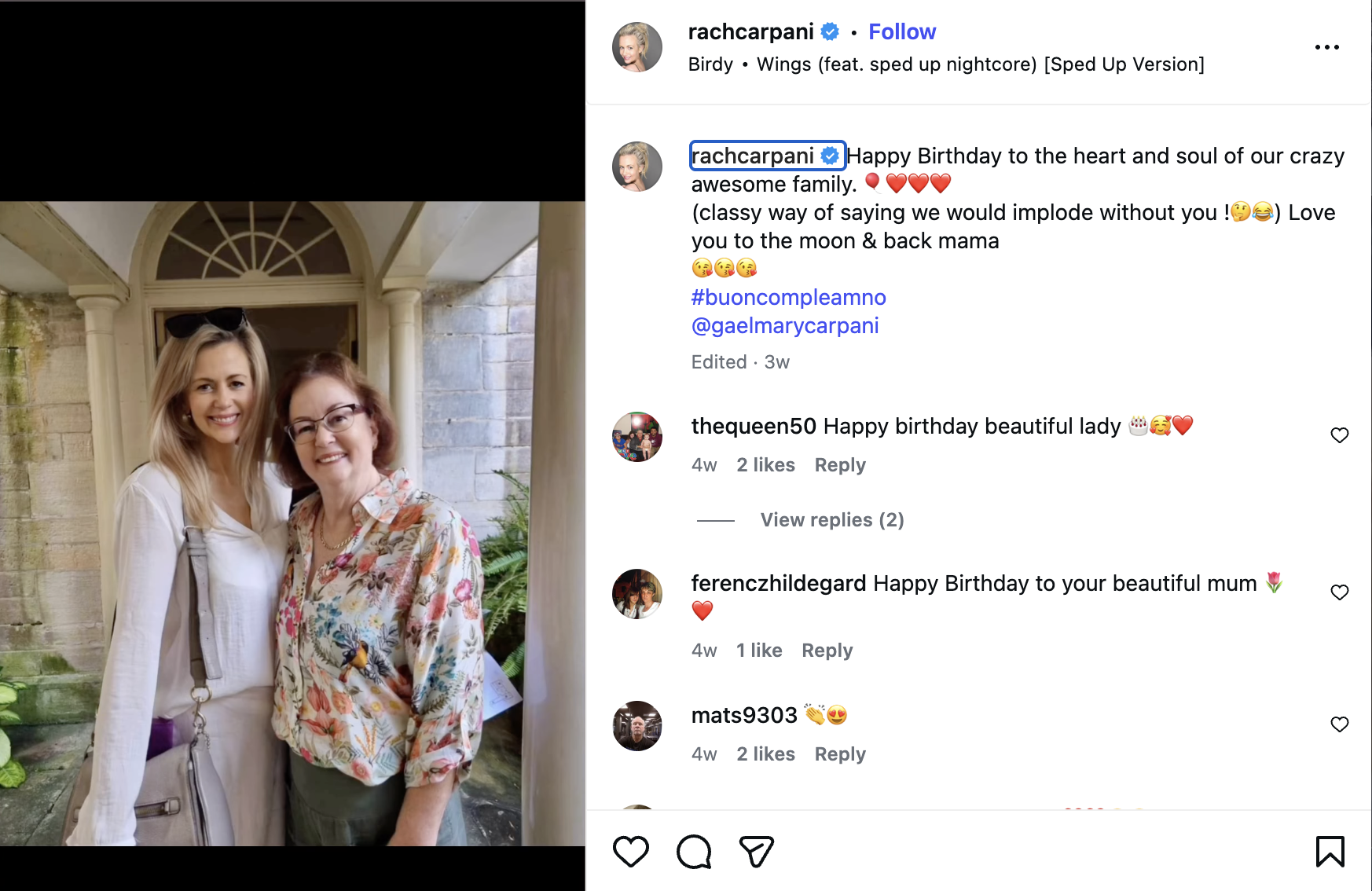1372x891 pixels.
Task: Open the three-dot more options menu
Action: (1326, 47)
